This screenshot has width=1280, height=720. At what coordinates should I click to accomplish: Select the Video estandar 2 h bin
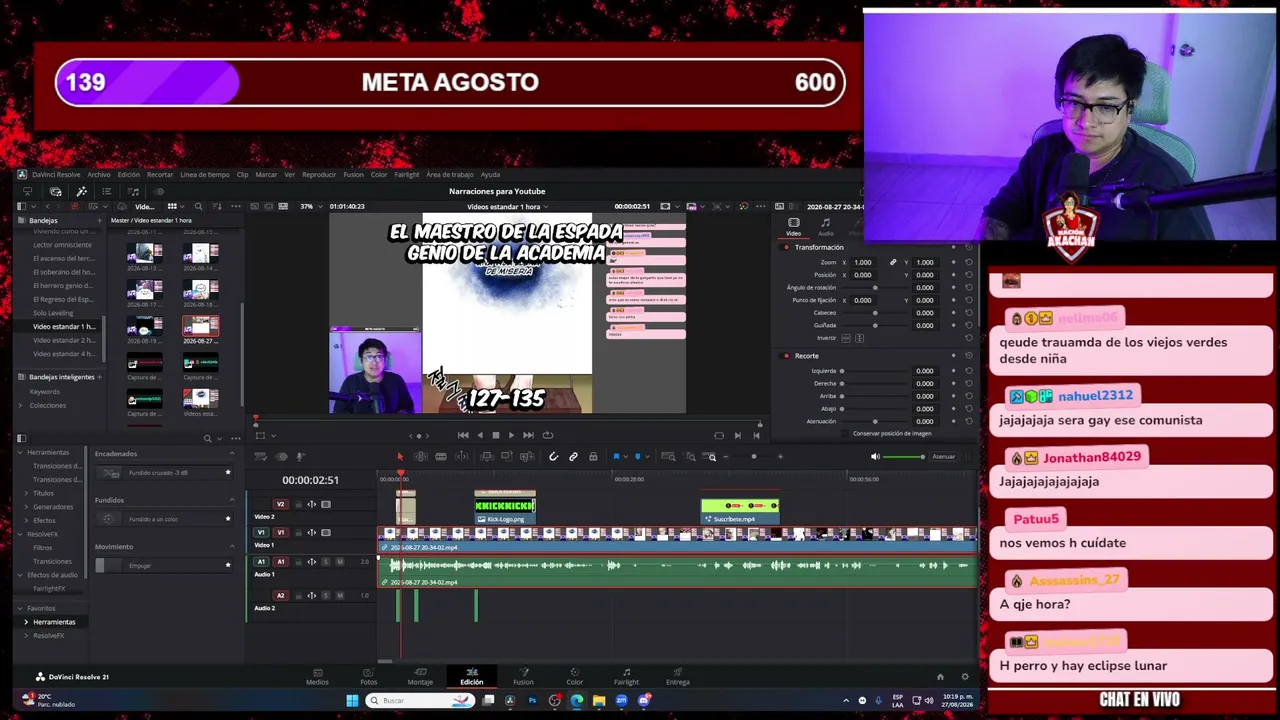pos(64,340)
